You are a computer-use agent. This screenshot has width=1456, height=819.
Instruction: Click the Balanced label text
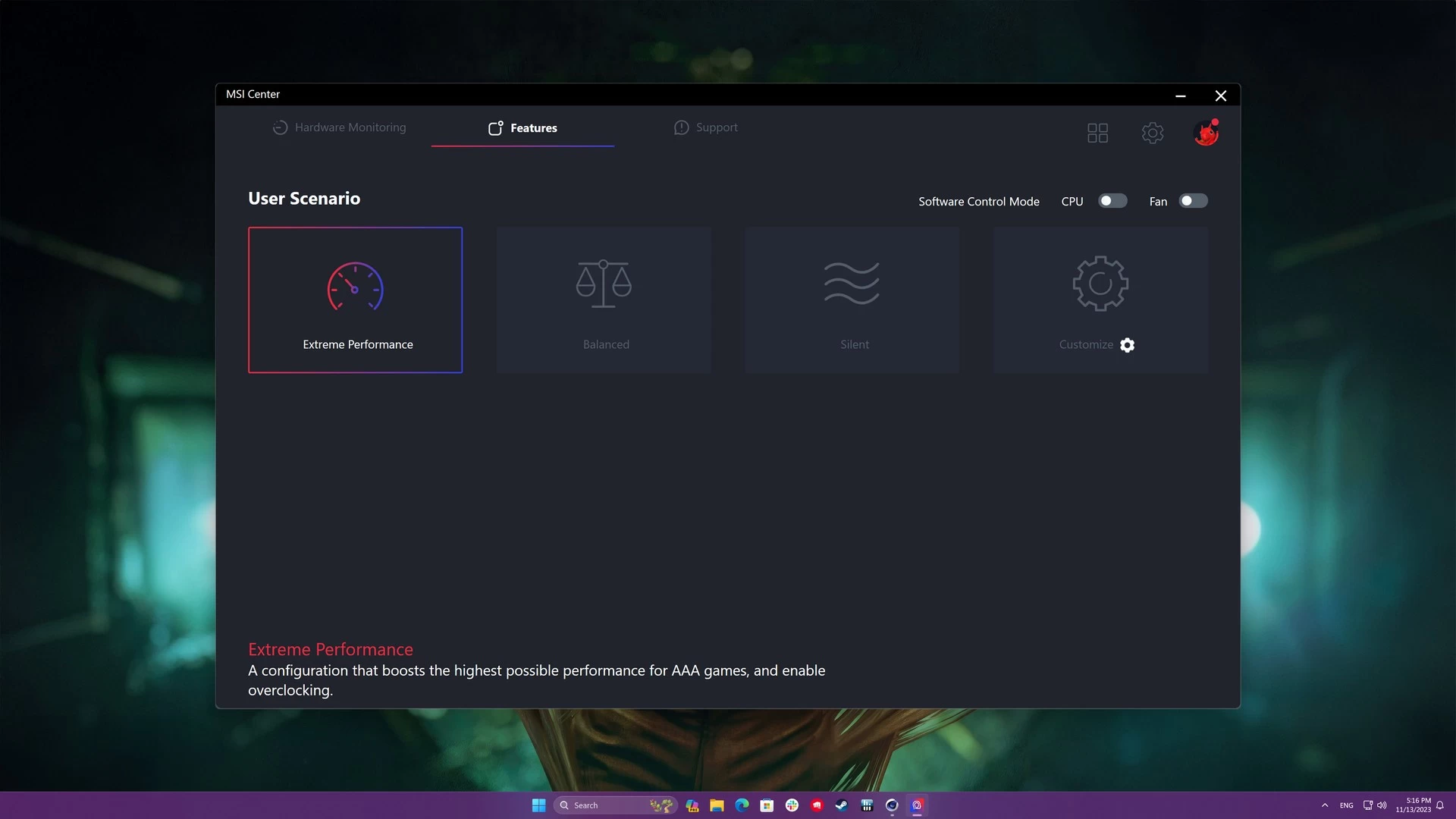[x=606, y=344]
